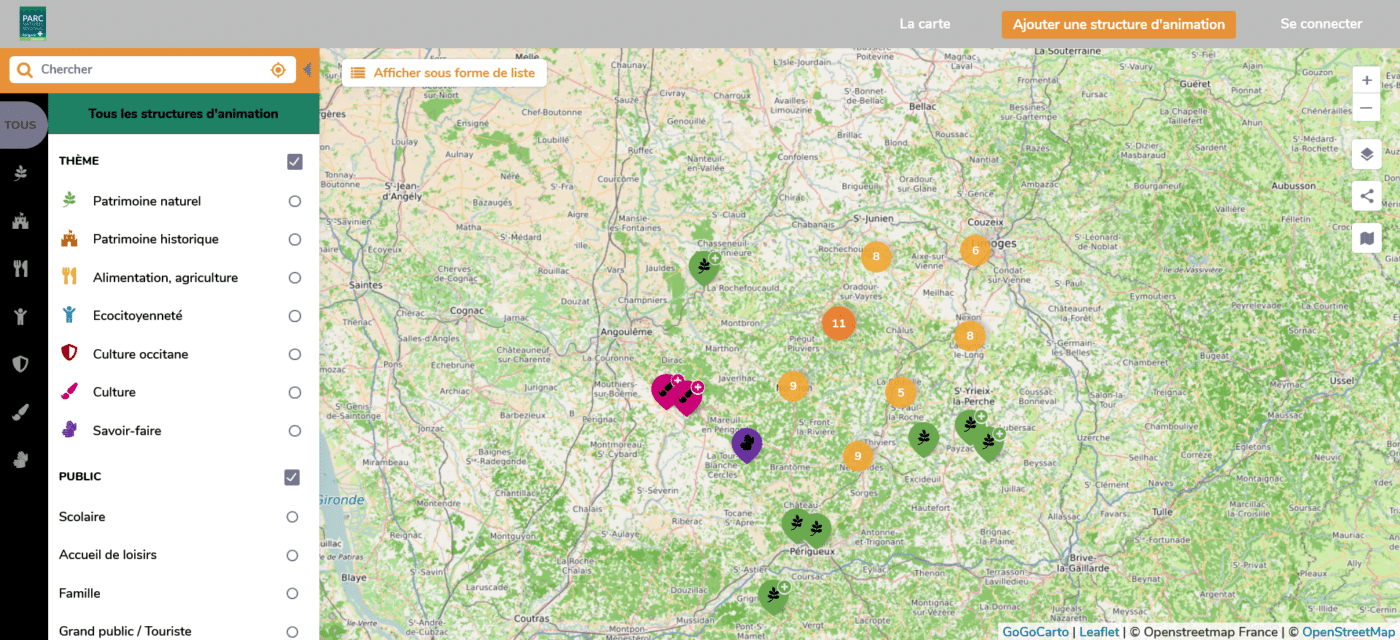Click the purple map marker near Mareuil
This screenshot has width=1400, height=640.
(x=746, y=444)
